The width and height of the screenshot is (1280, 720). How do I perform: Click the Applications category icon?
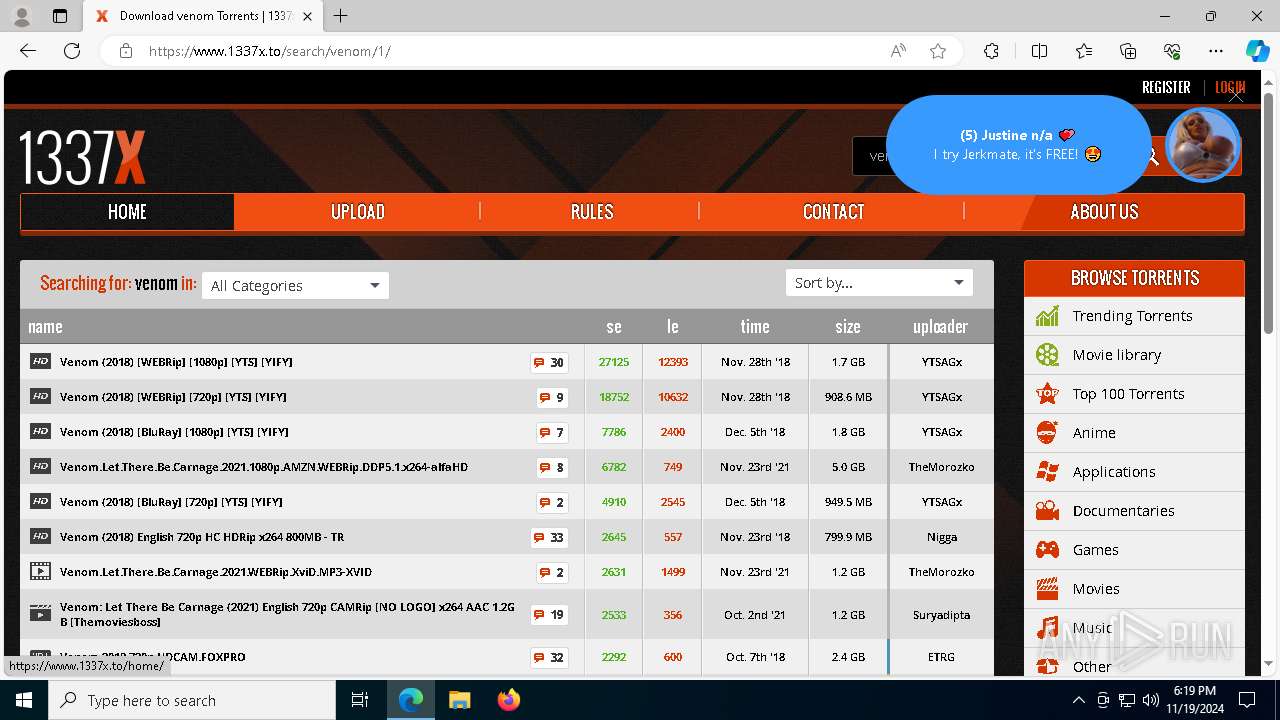click(1047, 472)
